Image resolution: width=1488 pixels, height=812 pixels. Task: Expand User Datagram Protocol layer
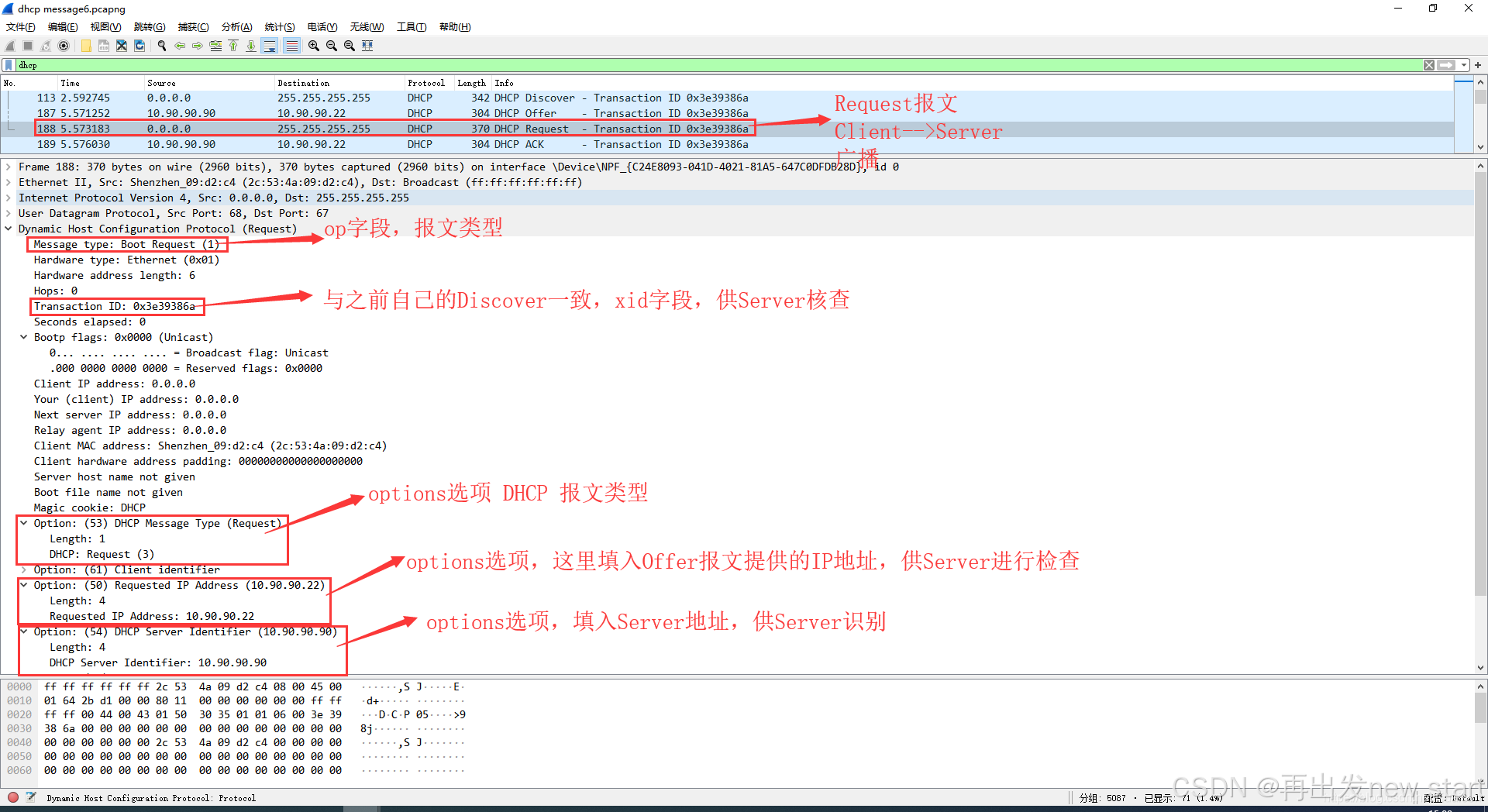[9, 213]
